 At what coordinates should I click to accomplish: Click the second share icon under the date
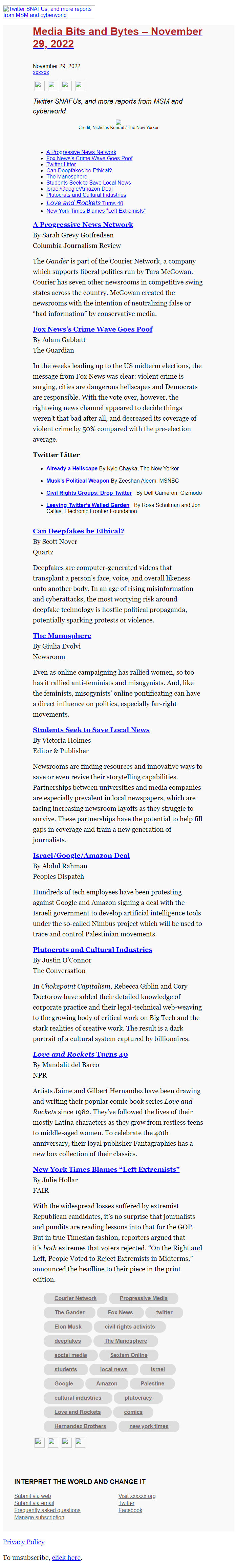[53, 86]
